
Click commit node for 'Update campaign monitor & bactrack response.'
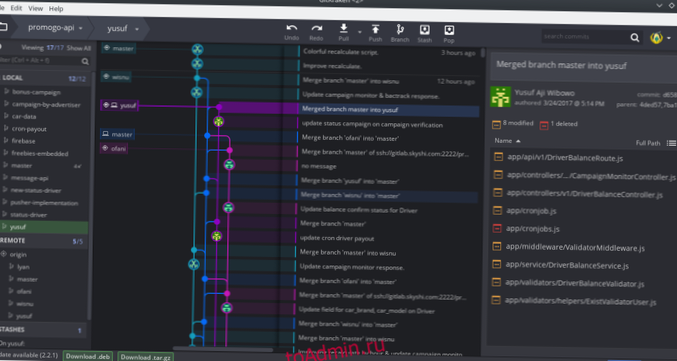pos(196,92)
